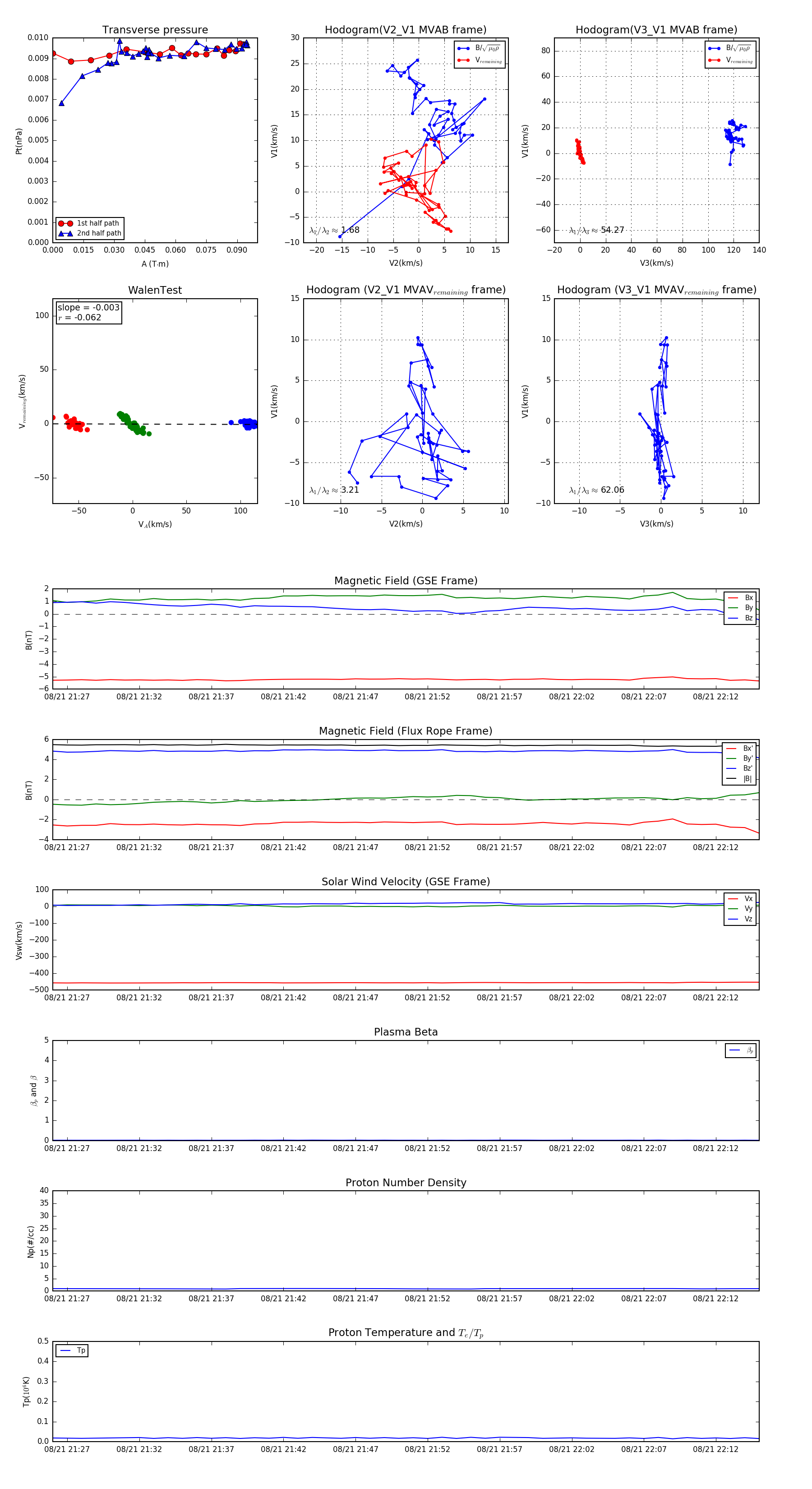The height and width of the screenshot is (1489, 812).
Task: Select 'Vy' in the velocity legend
Action: click(x=741, y=909)
